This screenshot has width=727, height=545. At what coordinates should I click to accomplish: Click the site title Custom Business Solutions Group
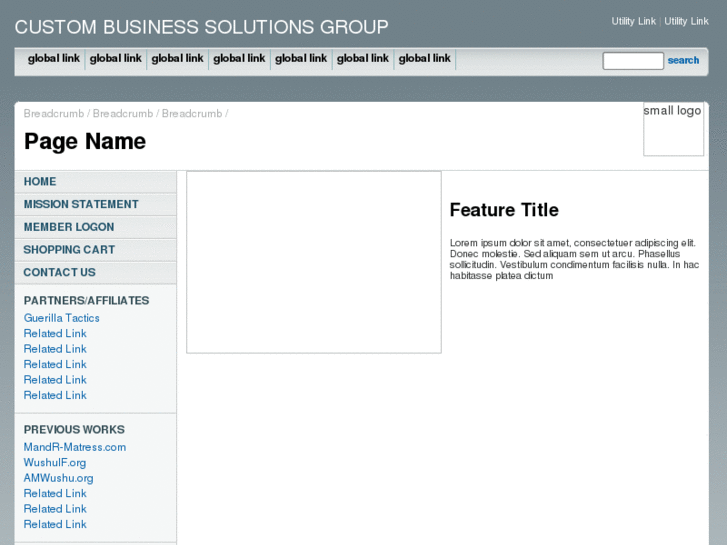201,27
